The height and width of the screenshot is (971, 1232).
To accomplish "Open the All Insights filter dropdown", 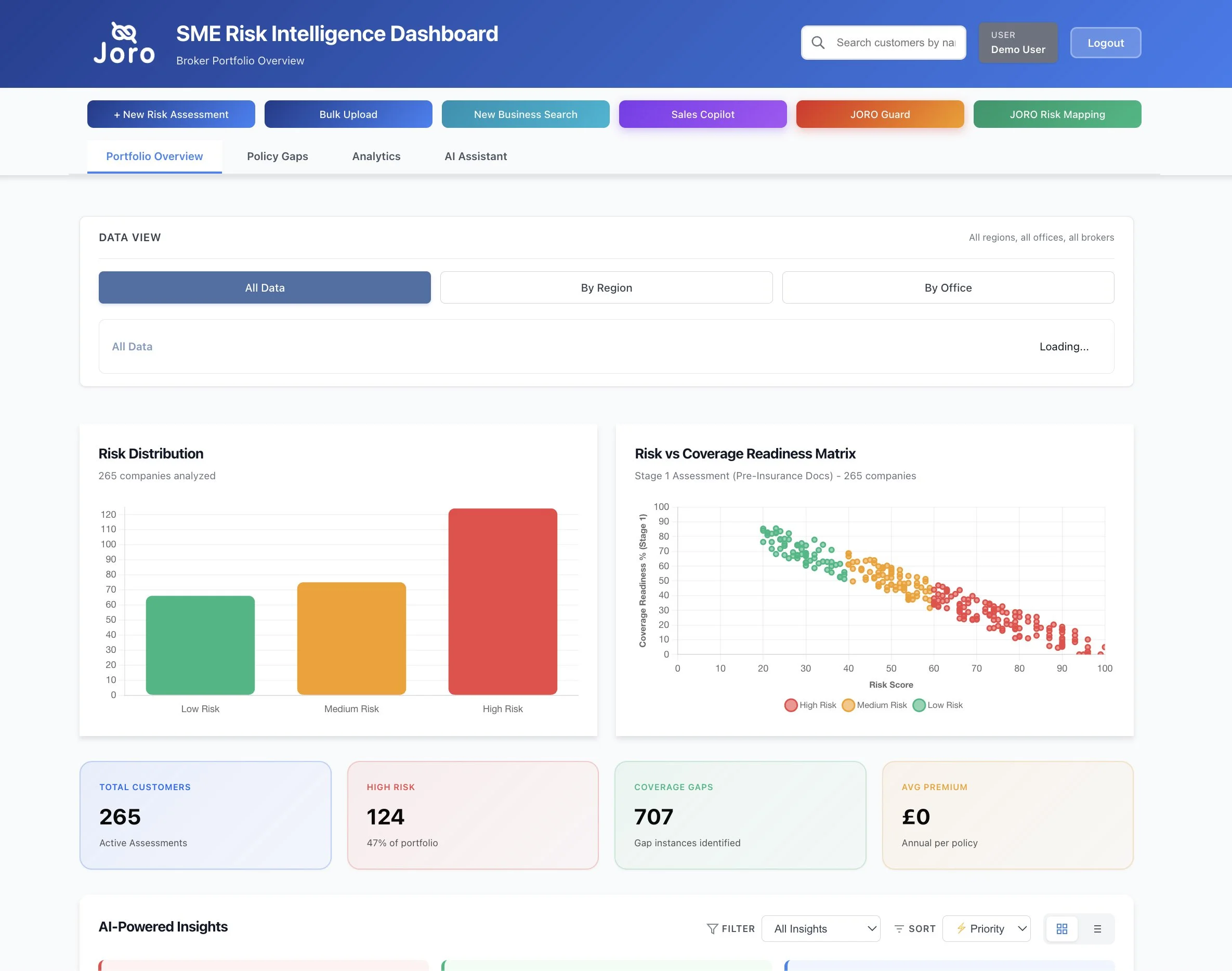I will point(820,928).
